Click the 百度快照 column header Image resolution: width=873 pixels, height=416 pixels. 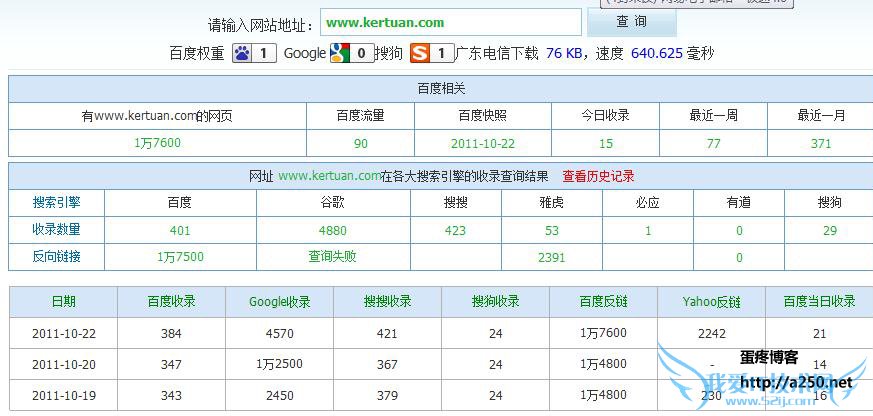click(x=483, y=116)
